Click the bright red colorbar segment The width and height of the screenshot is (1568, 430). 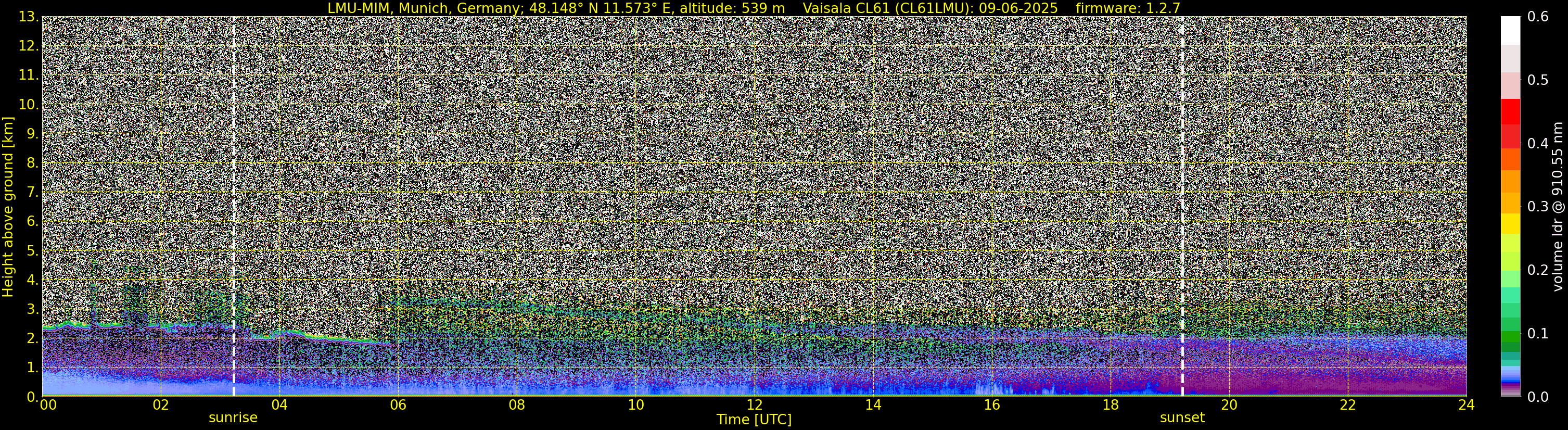(1510, 112)
